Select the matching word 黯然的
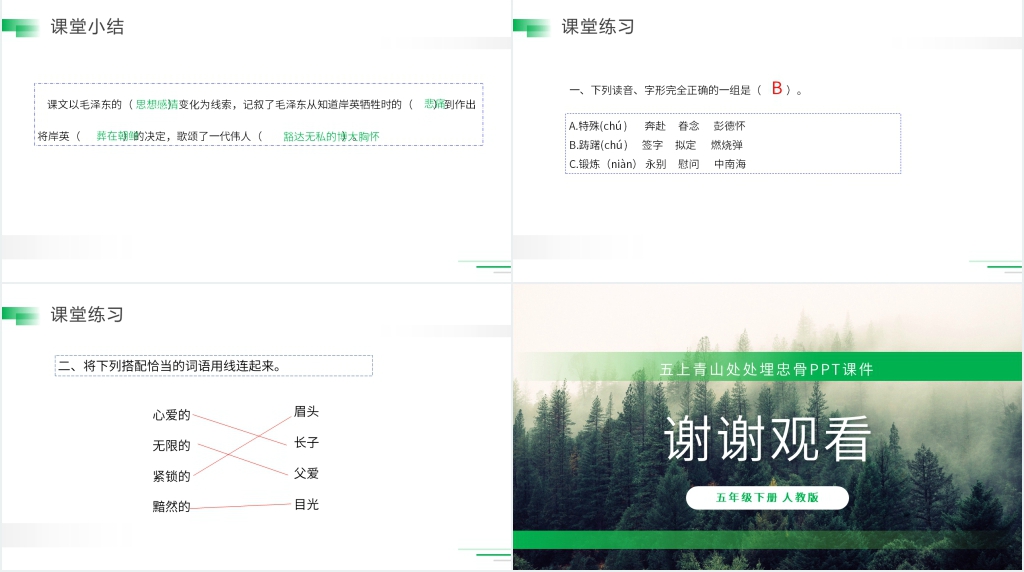The height and width of the screenshot is (572, 1024). click(171, 506)
